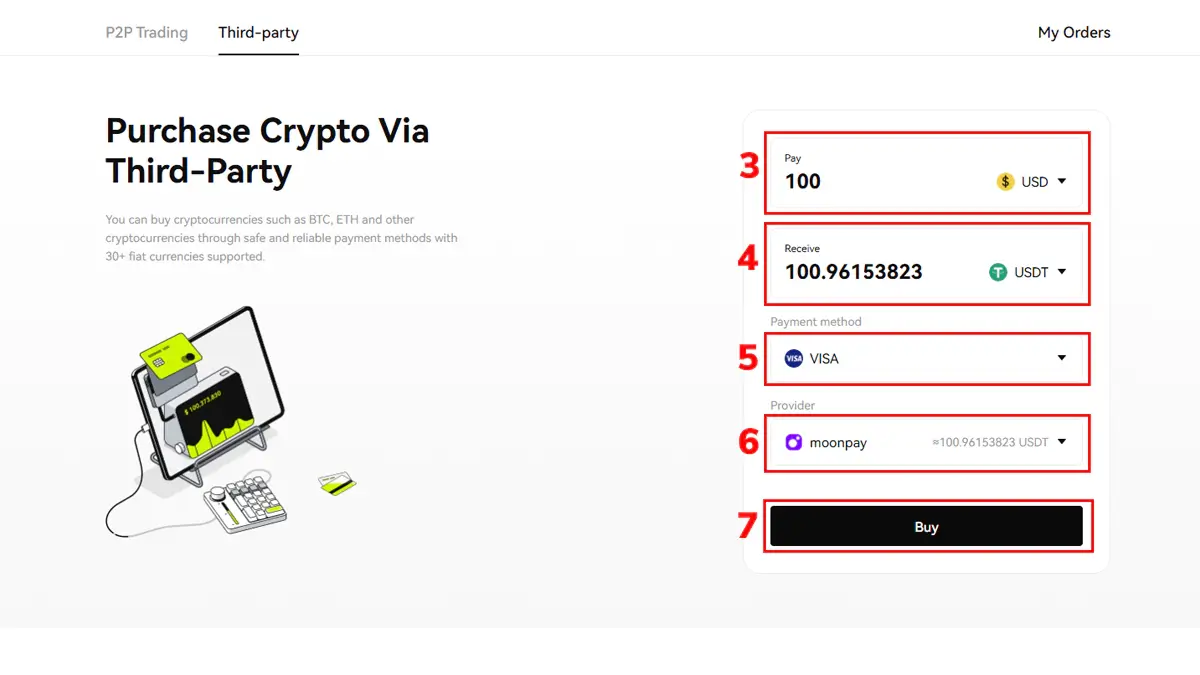
Task: Click the purple MoonPay provider logo
Action: [794, 442]
